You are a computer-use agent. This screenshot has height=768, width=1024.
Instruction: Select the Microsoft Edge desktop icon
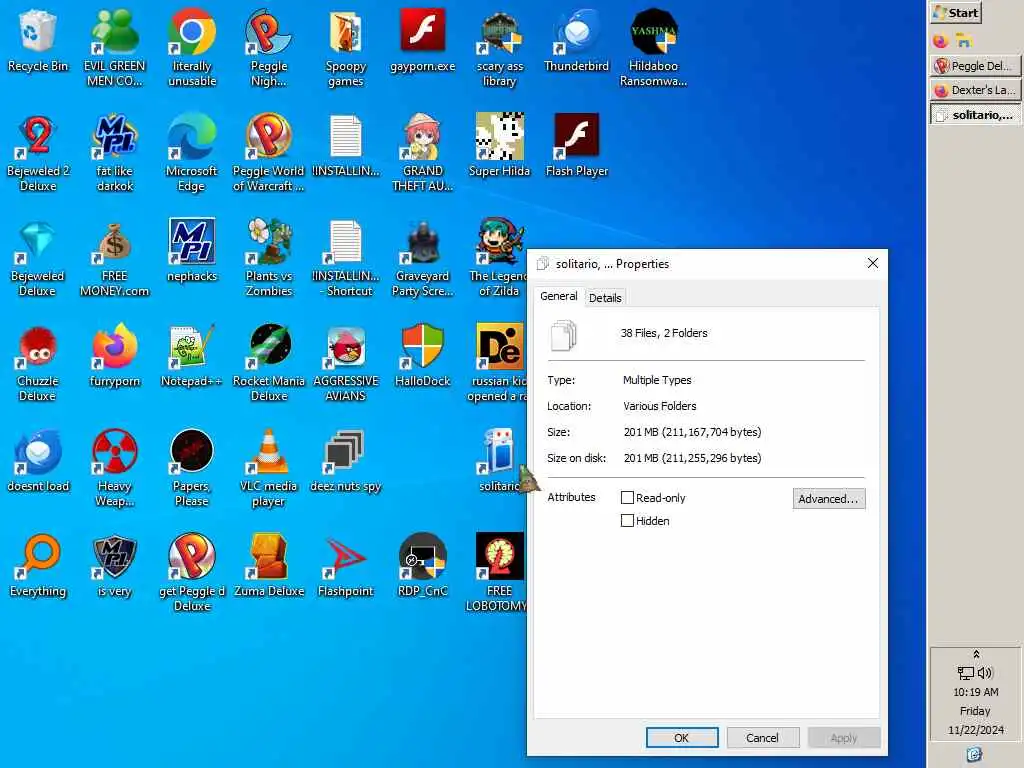click(191, 153)
